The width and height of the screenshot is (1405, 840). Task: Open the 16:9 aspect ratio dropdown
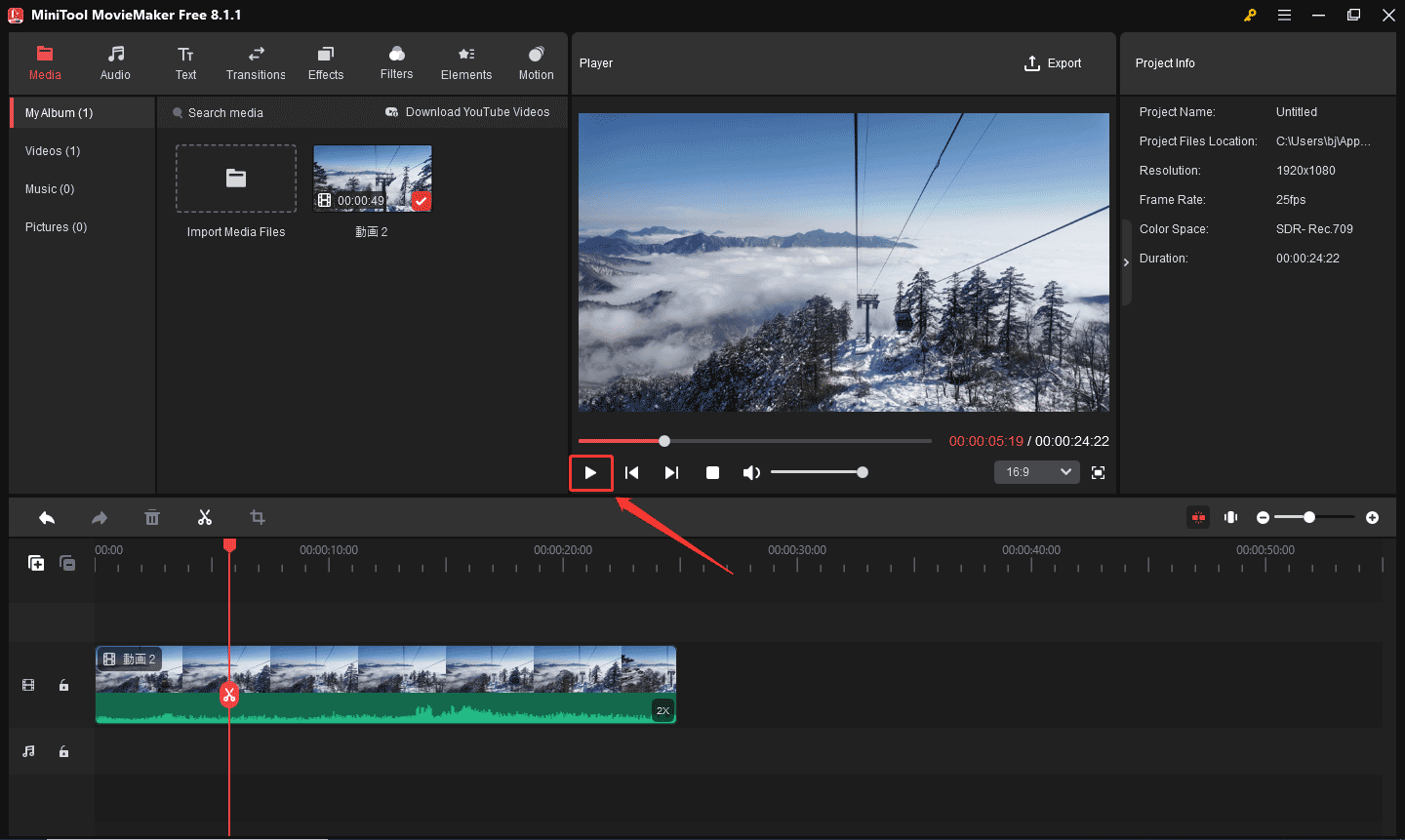click(x=1037, y=472)
